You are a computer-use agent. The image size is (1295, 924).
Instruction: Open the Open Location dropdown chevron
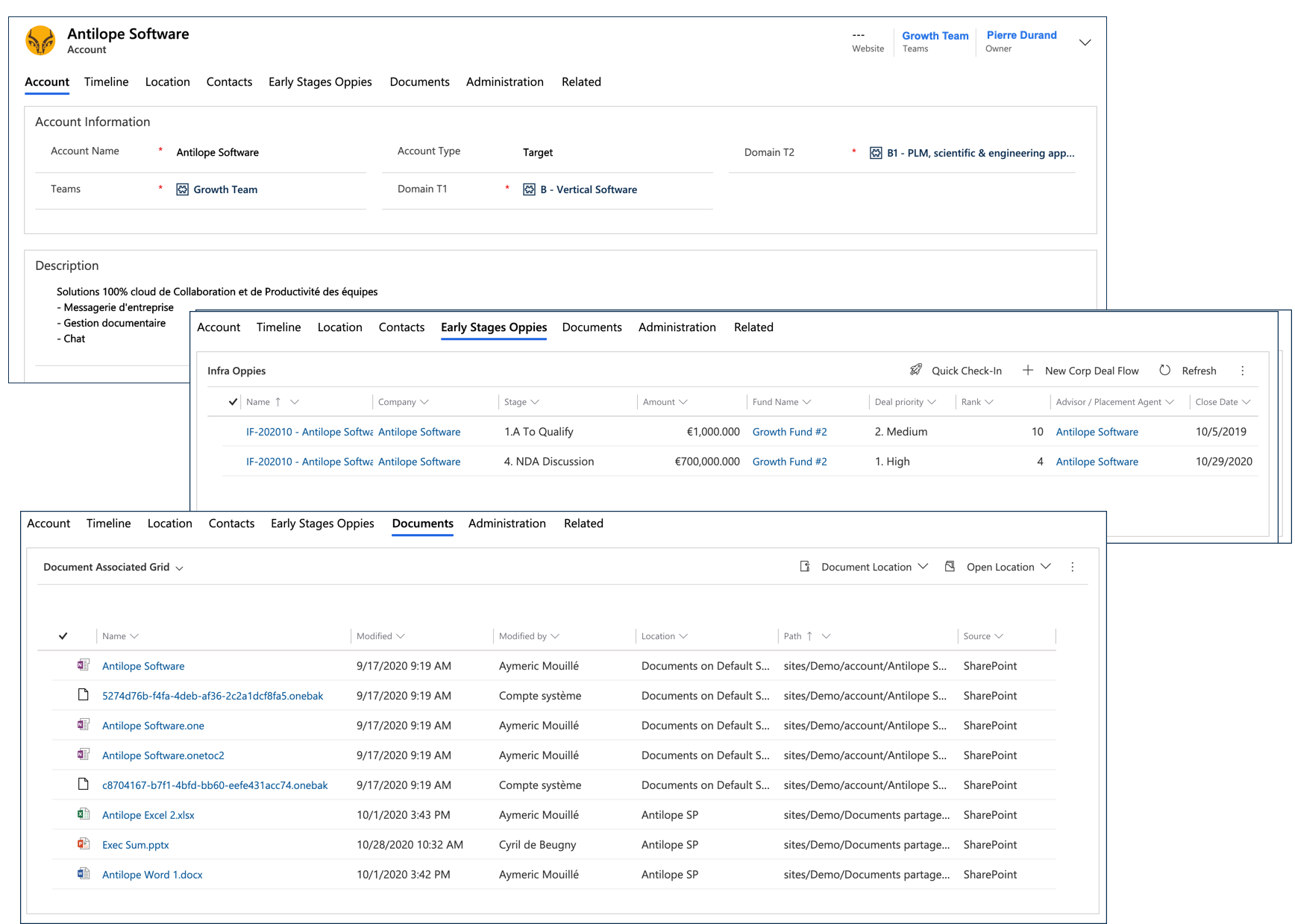[1046, 567]
